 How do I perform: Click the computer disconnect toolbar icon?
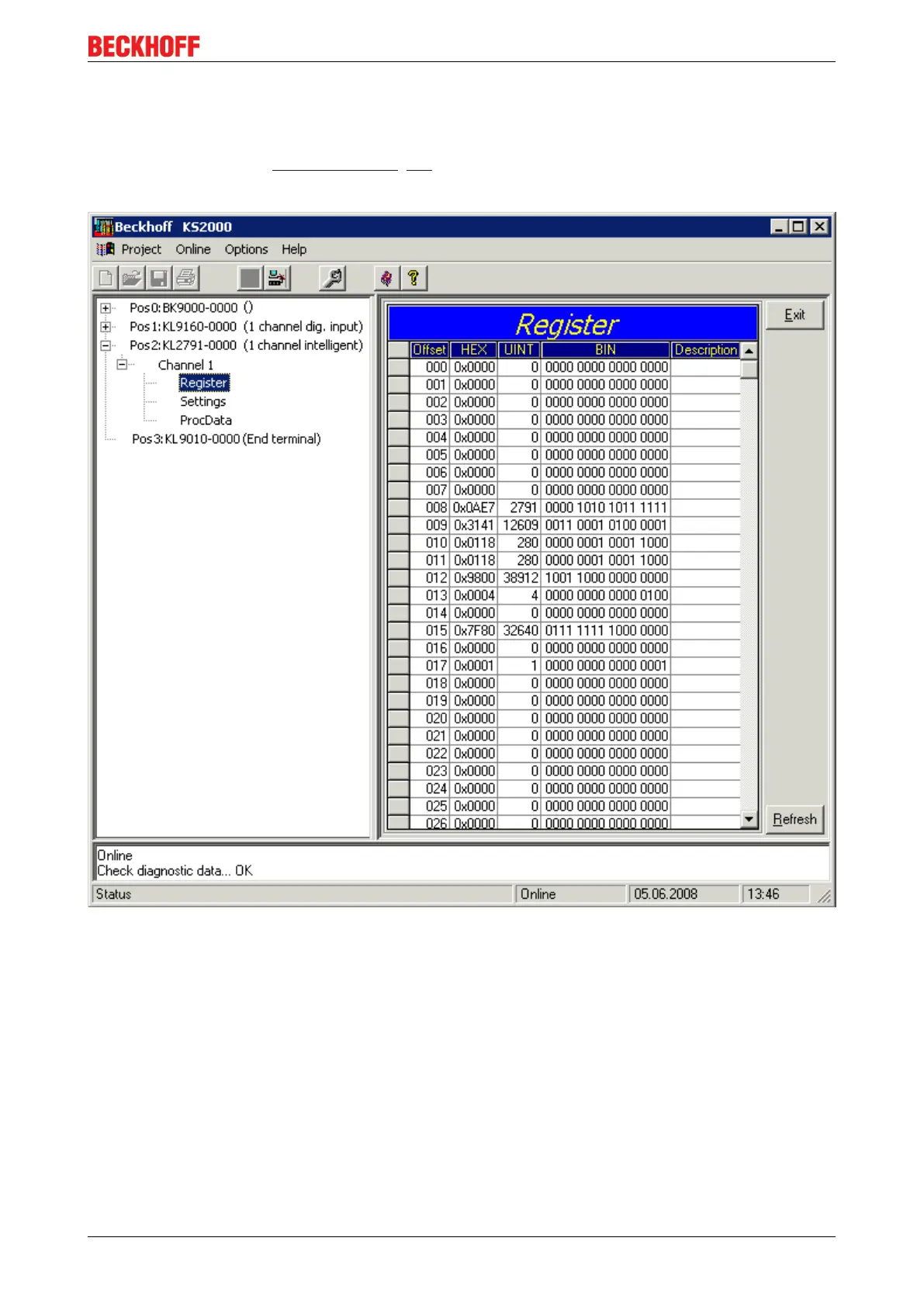(x=277, y=278)
